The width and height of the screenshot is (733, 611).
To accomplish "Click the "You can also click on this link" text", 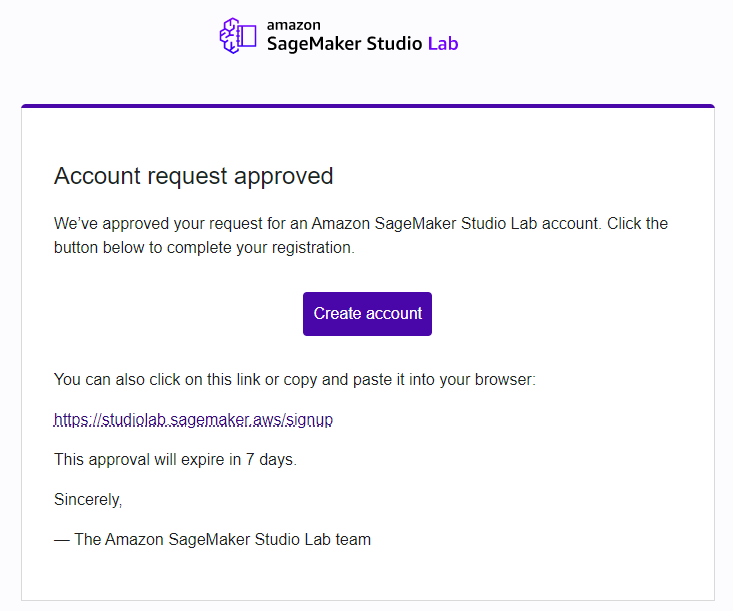I will (x=160, y=380).
